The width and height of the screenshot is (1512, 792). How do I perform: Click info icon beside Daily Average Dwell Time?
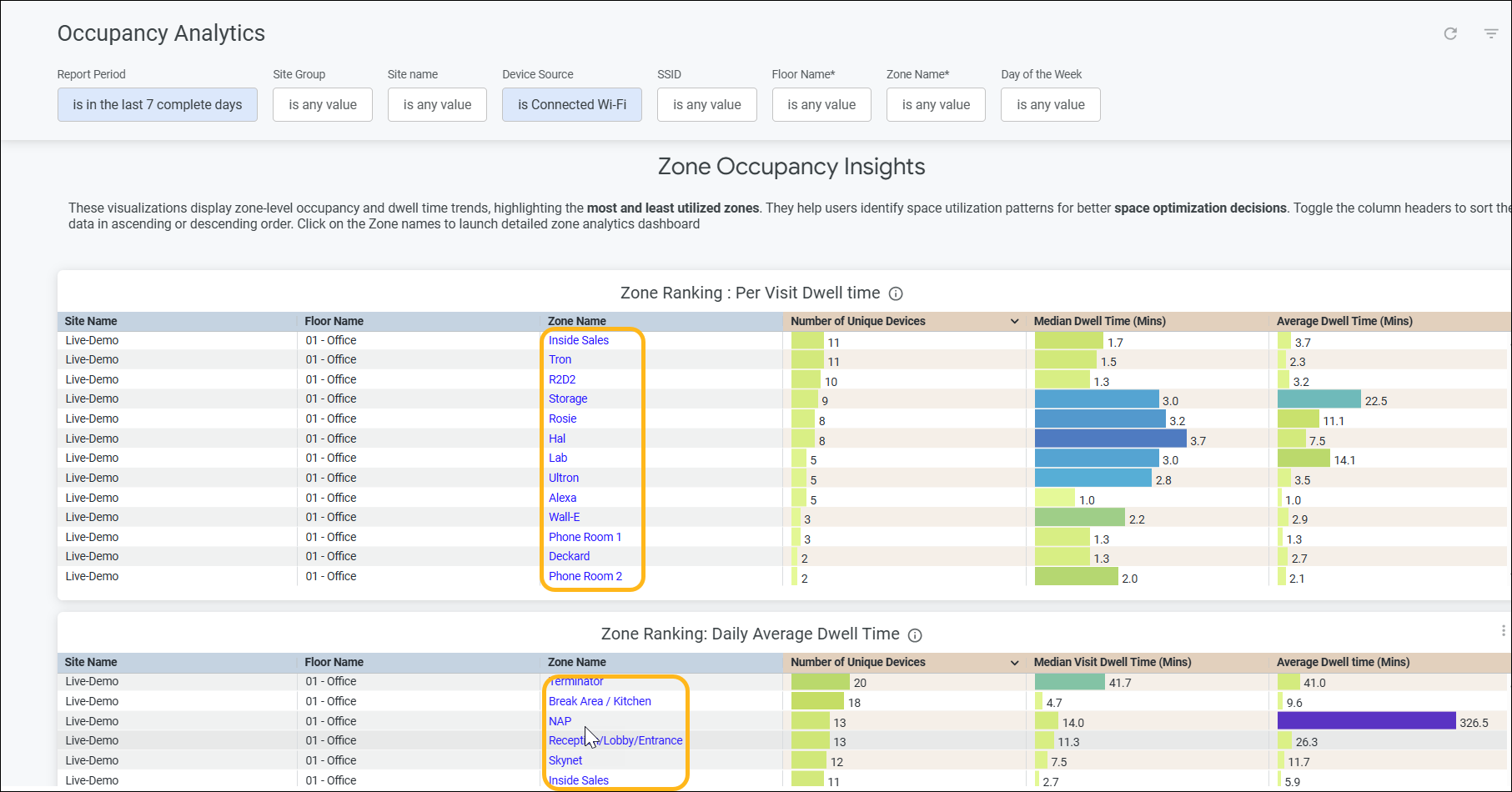click(915, 635)
